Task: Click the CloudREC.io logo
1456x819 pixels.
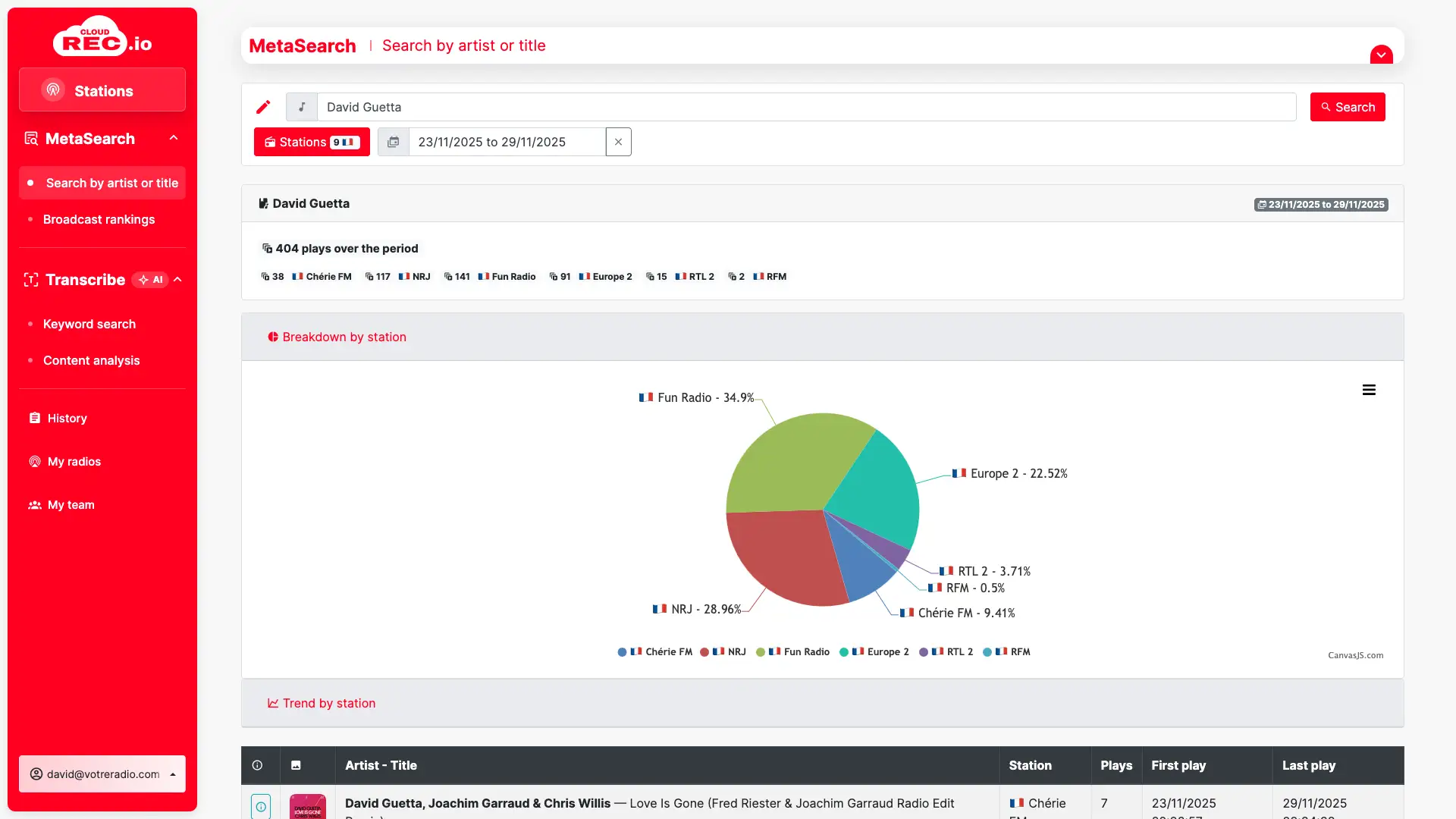Action: (x=102, y=37)
